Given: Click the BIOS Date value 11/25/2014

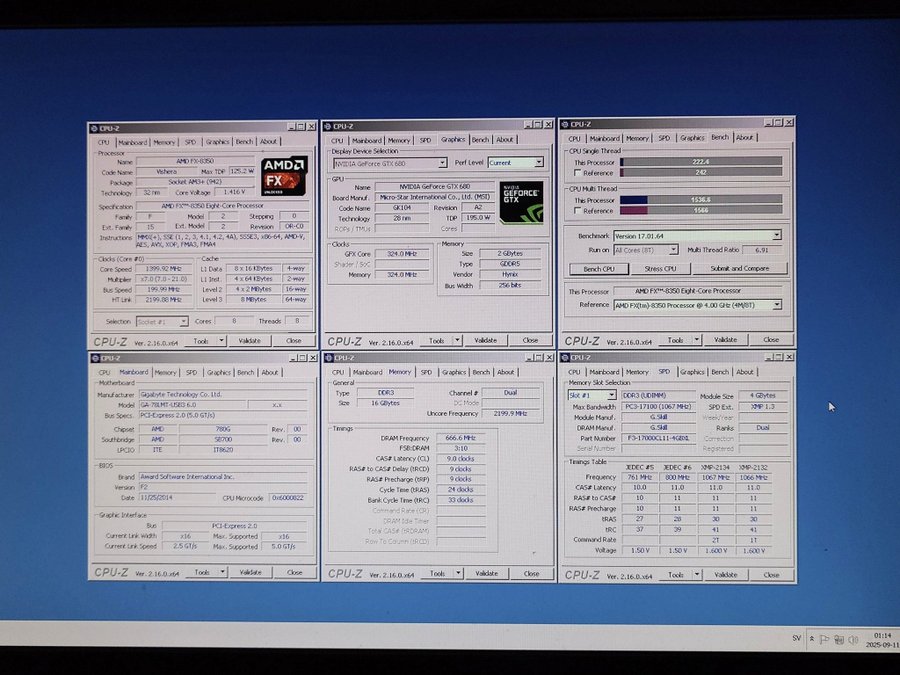Looking at the screenshot, I should point(177,498).
